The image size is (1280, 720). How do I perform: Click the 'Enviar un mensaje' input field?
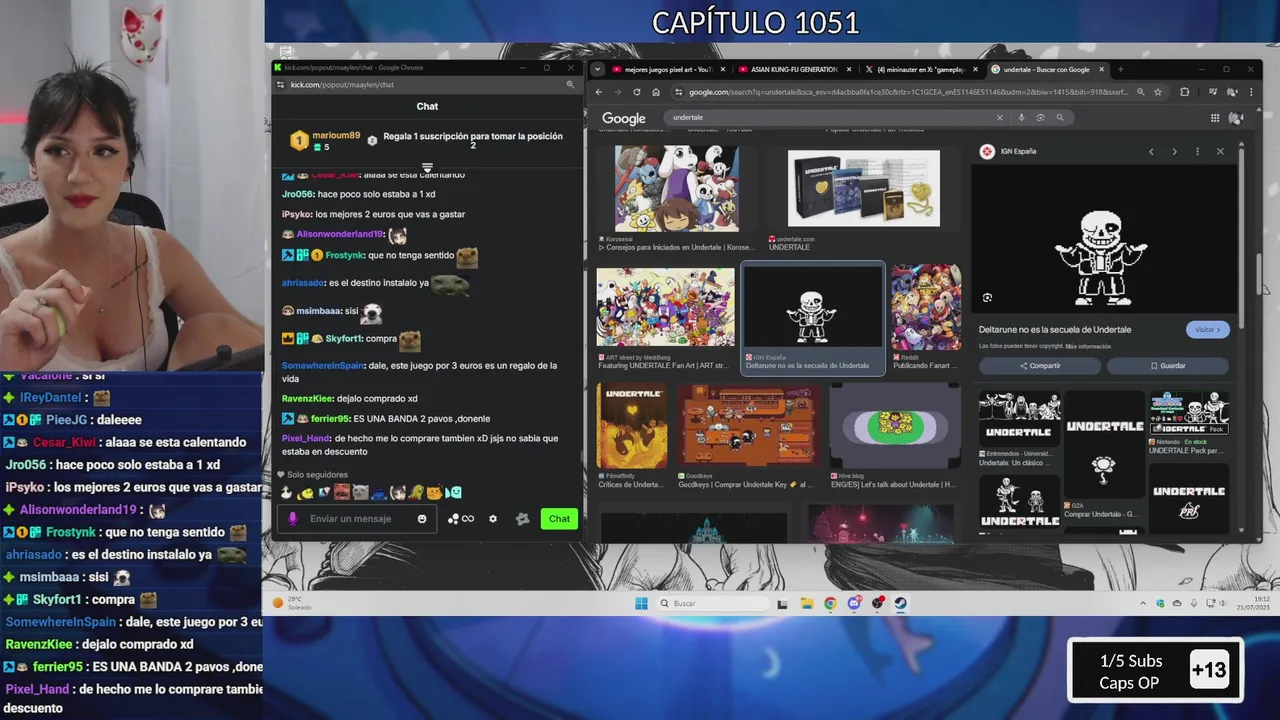(358, 518)
